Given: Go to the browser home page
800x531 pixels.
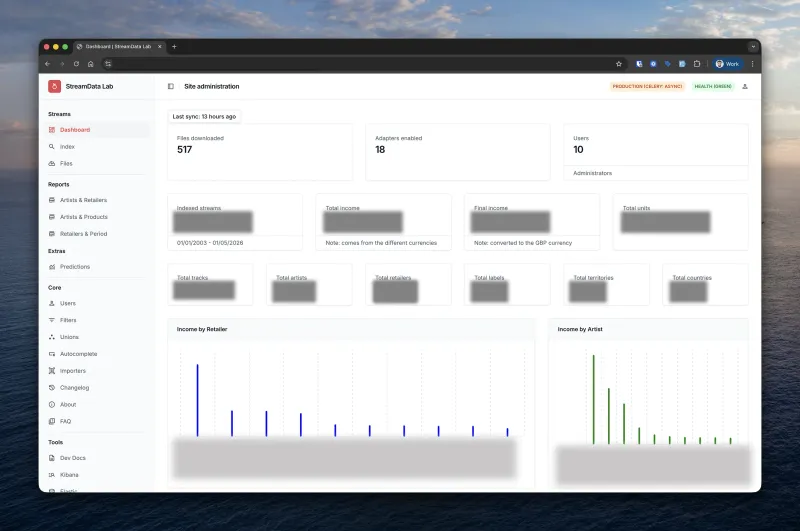Looking at the screenshot, I should [90, 64].
